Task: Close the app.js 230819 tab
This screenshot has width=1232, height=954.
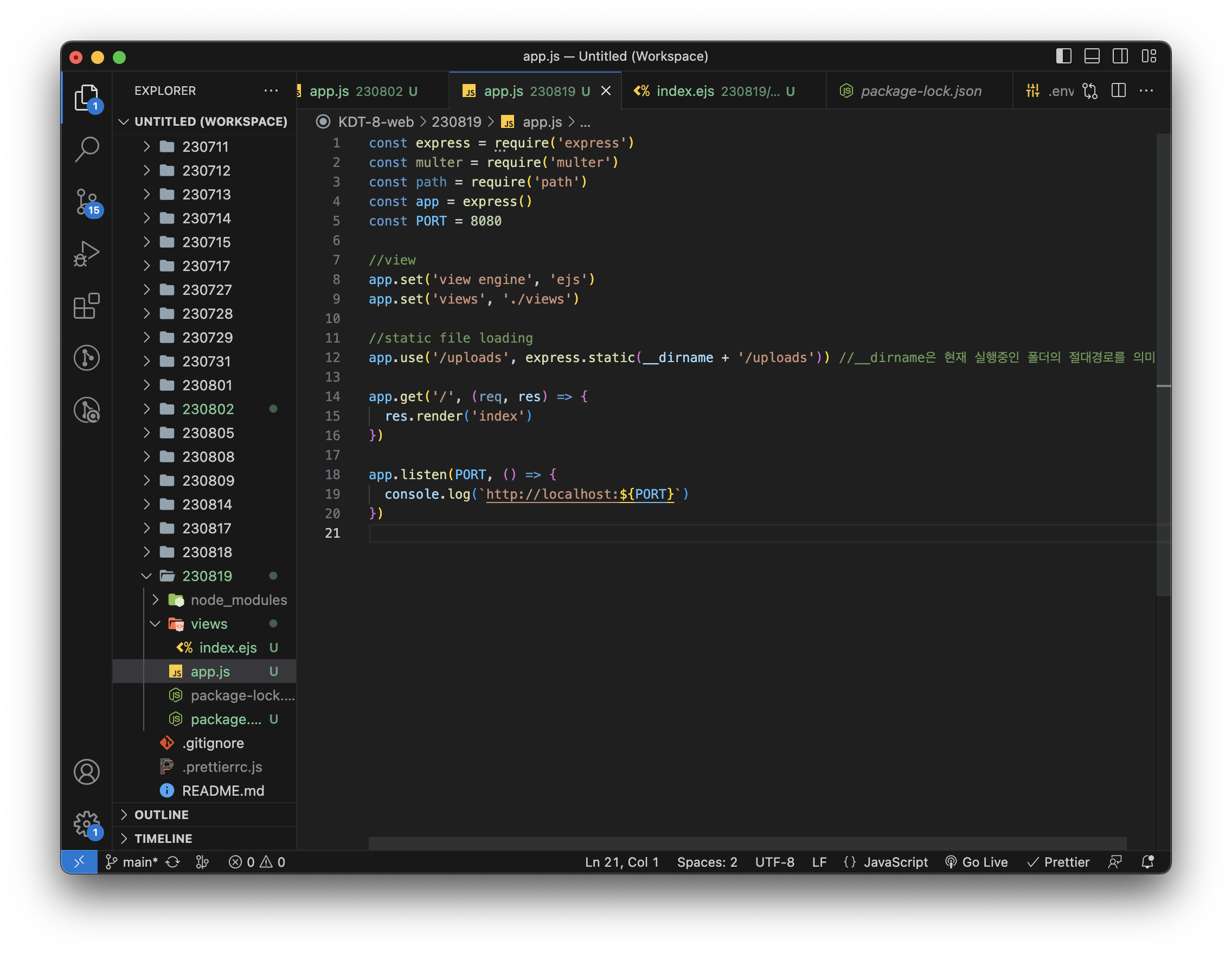Action: click(606, 91)
